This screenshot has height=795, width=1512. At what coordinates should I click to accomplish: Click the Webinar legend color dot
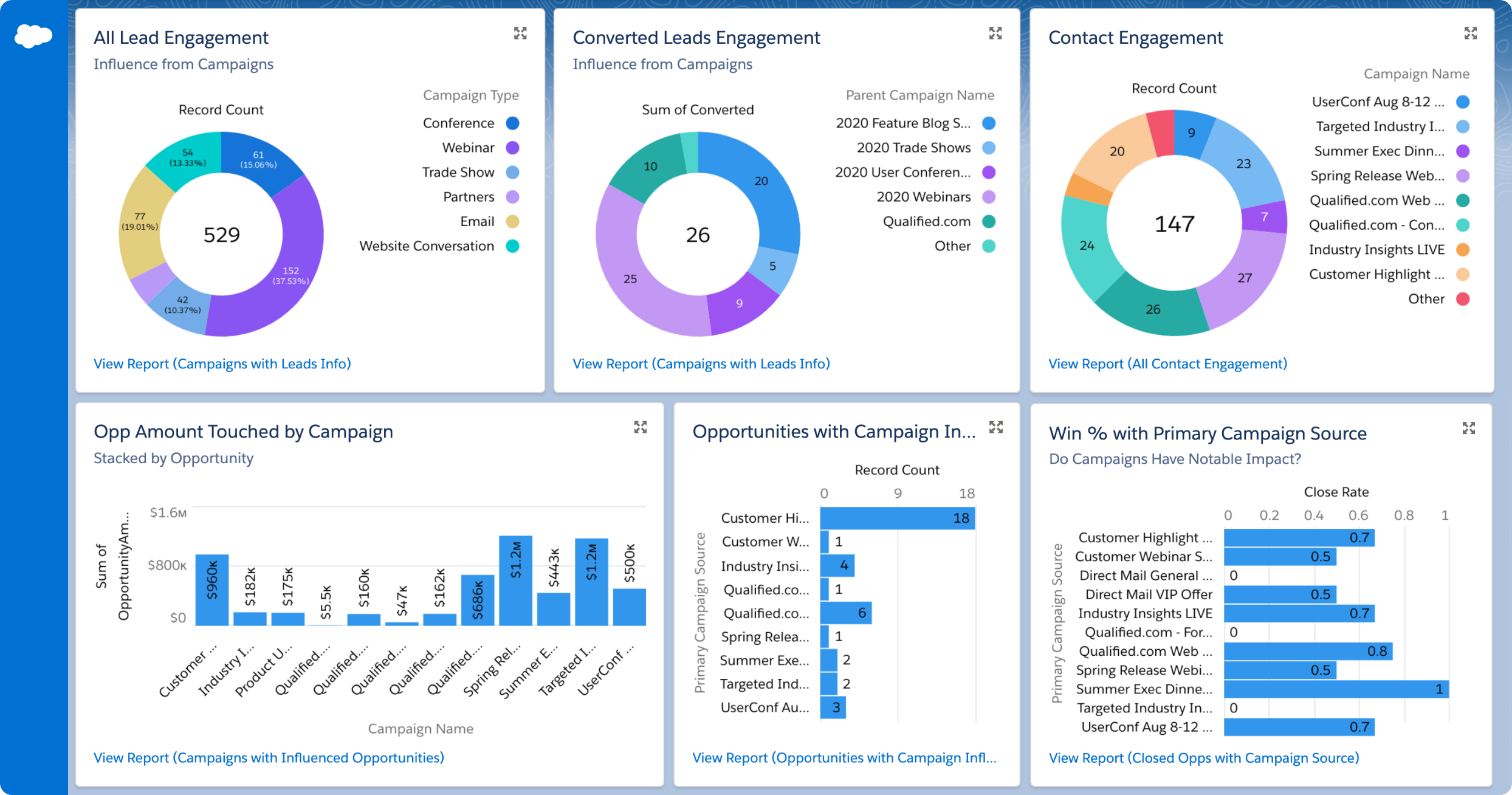coord(513,148)
